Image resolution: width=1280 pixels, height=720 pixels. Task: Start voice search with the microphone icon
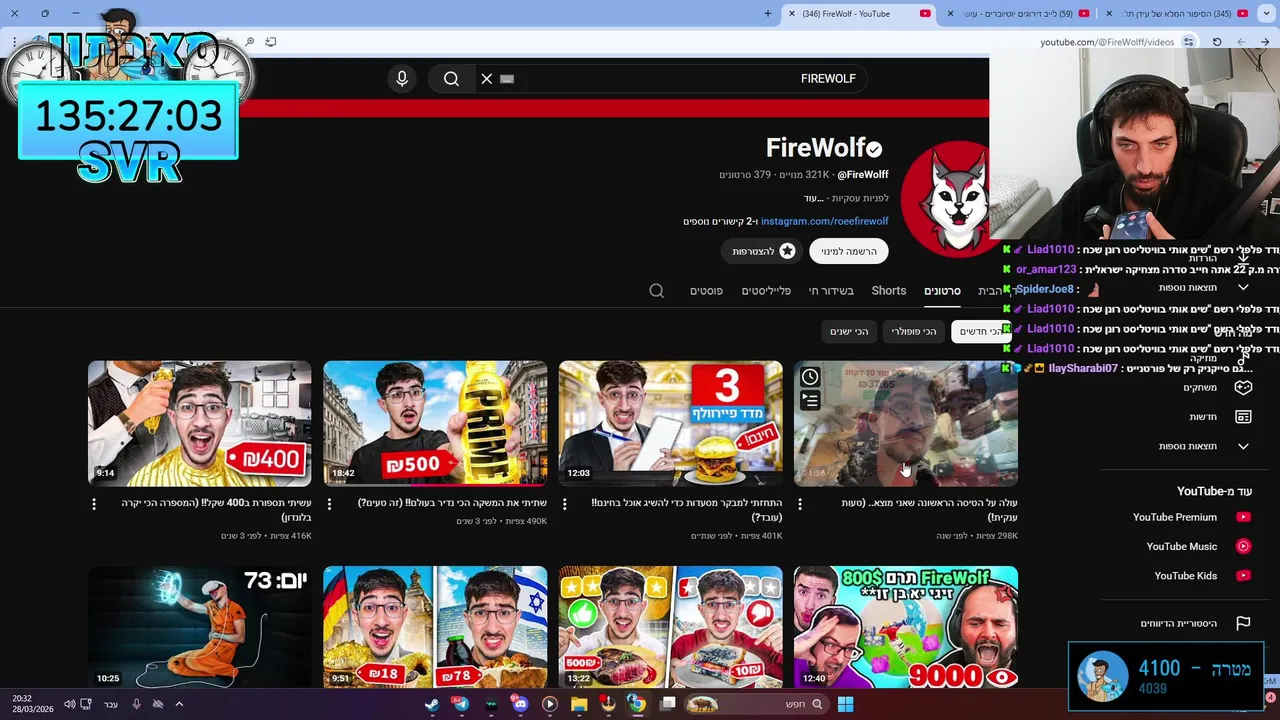[402, 79]
